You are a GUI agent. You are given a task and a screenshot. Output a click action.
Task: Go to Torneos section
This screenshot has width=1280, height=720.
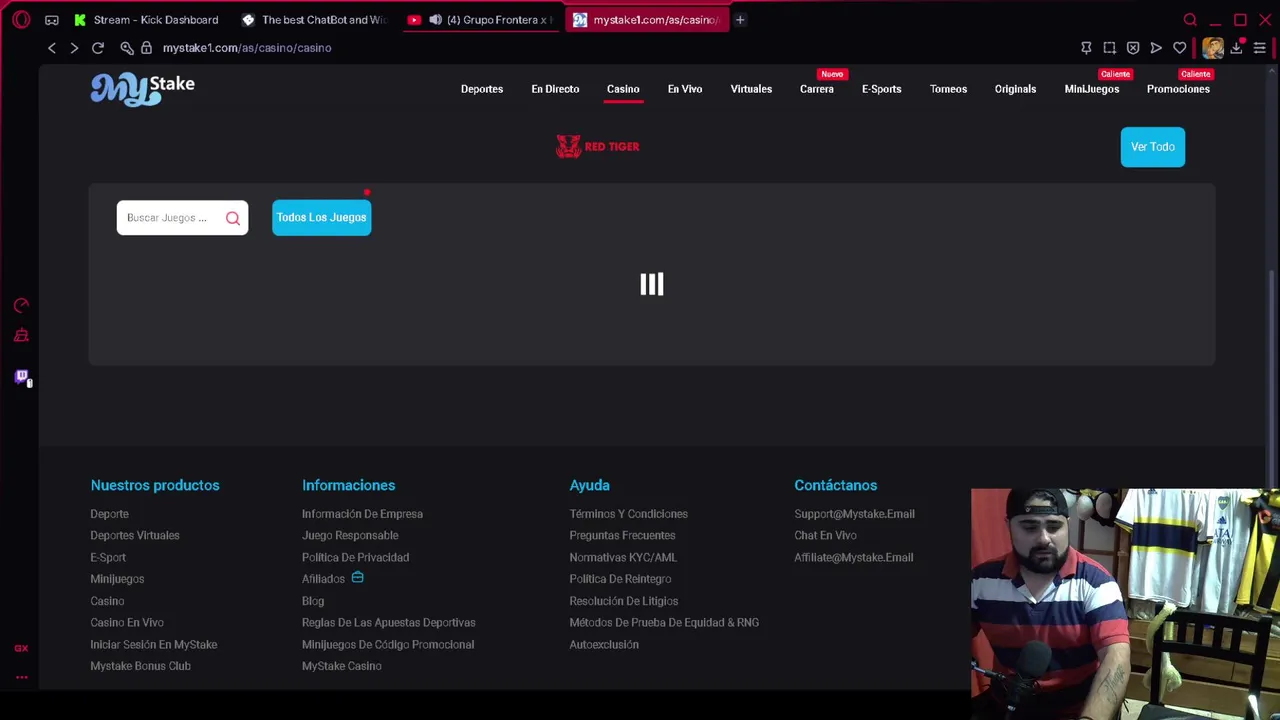(x=948, y=89)
